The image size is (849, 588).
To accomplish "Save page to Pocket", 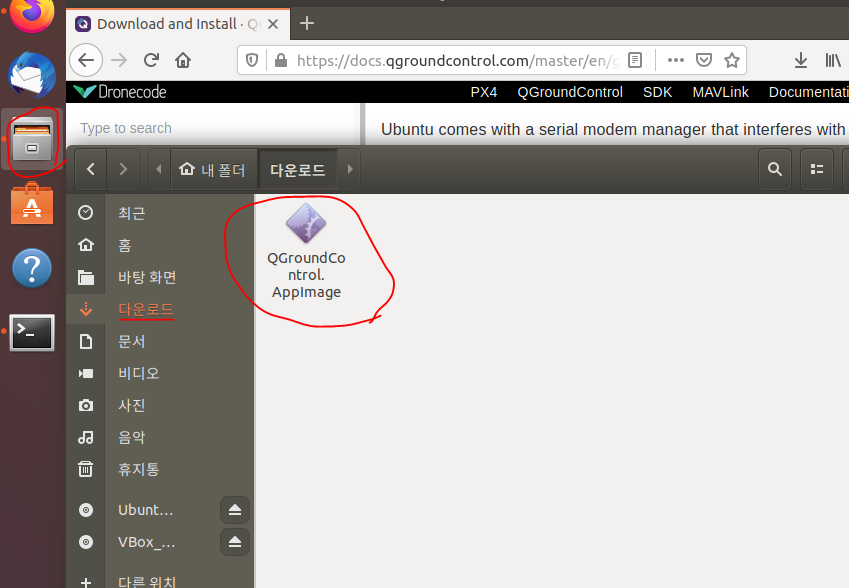I will pyautogui.click(x=703, y=60).
